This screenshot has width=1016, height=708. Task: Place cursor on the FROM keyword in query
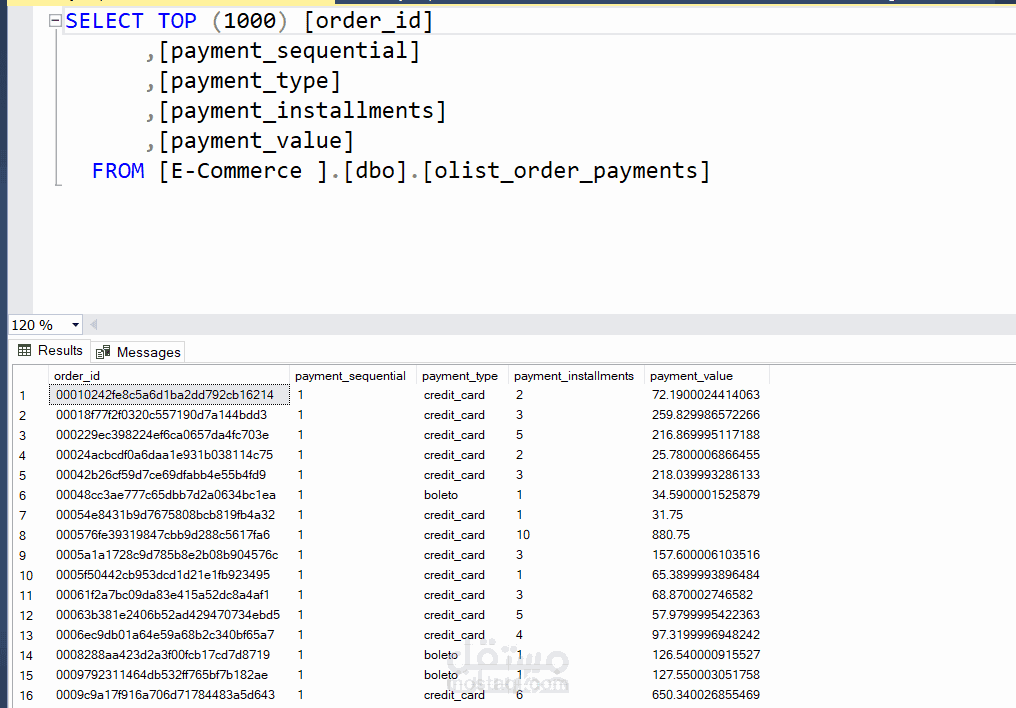pos(118,171)
